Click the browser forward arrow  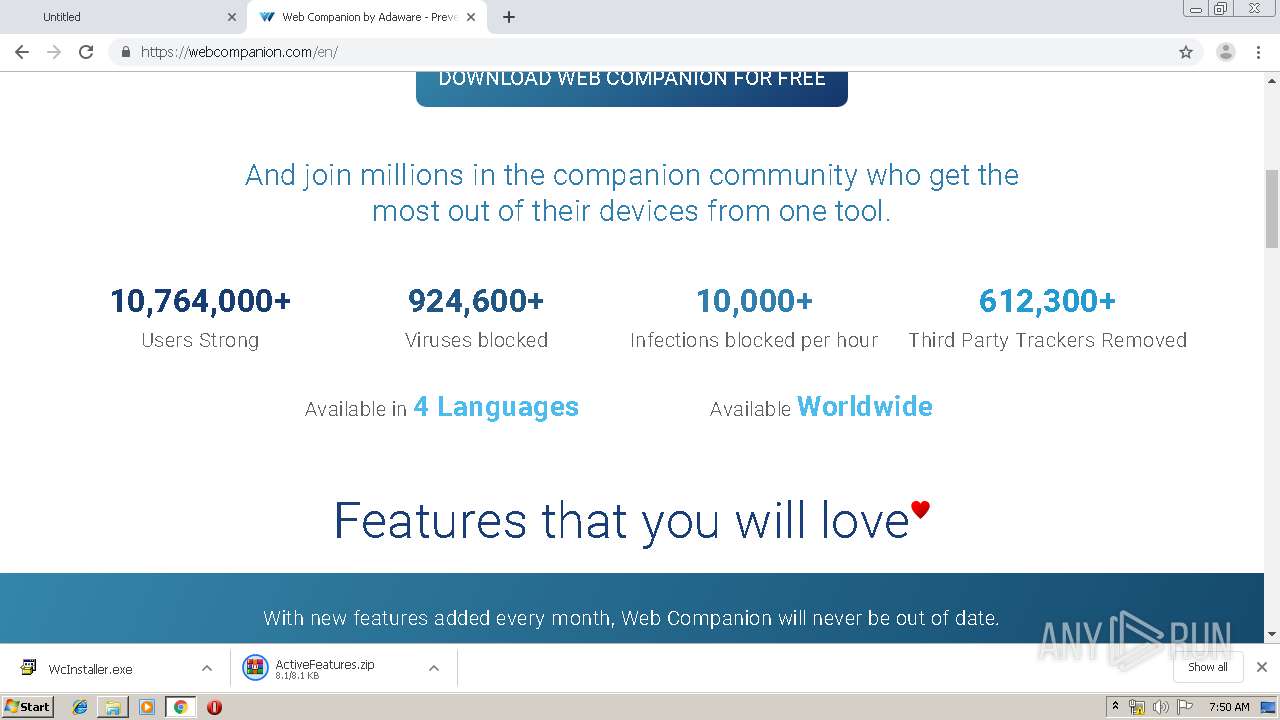tap(54, 52)
